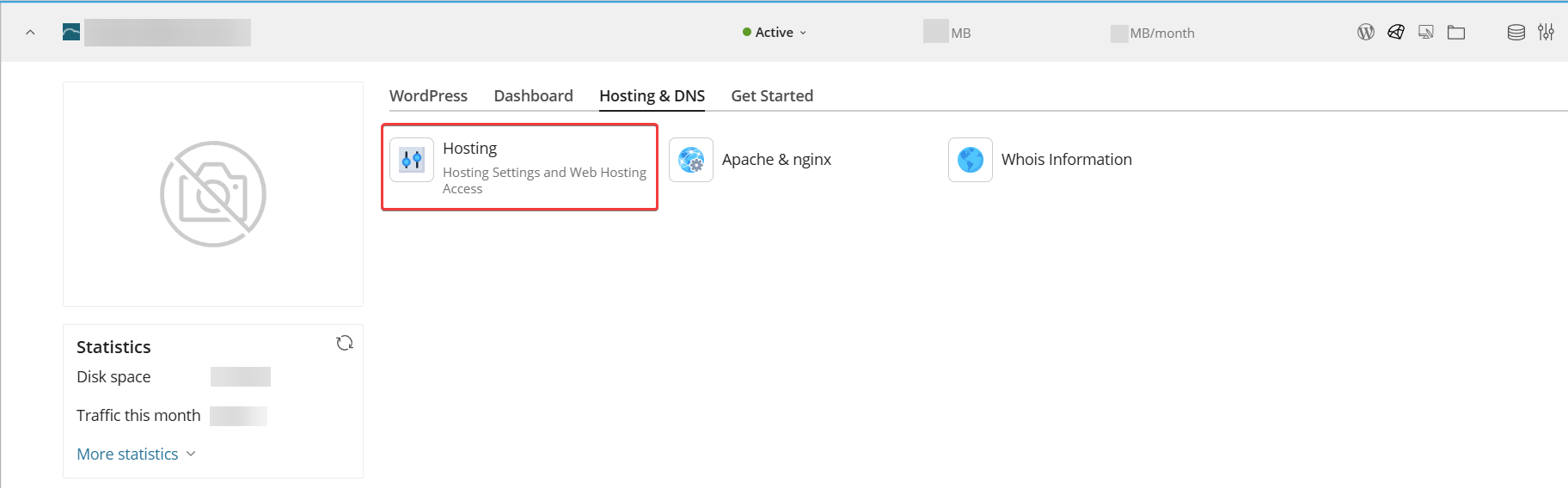Viewport: 1568px width, 488px height.
Task: Open Apache & nginx settings link
Action: [776, 160]
